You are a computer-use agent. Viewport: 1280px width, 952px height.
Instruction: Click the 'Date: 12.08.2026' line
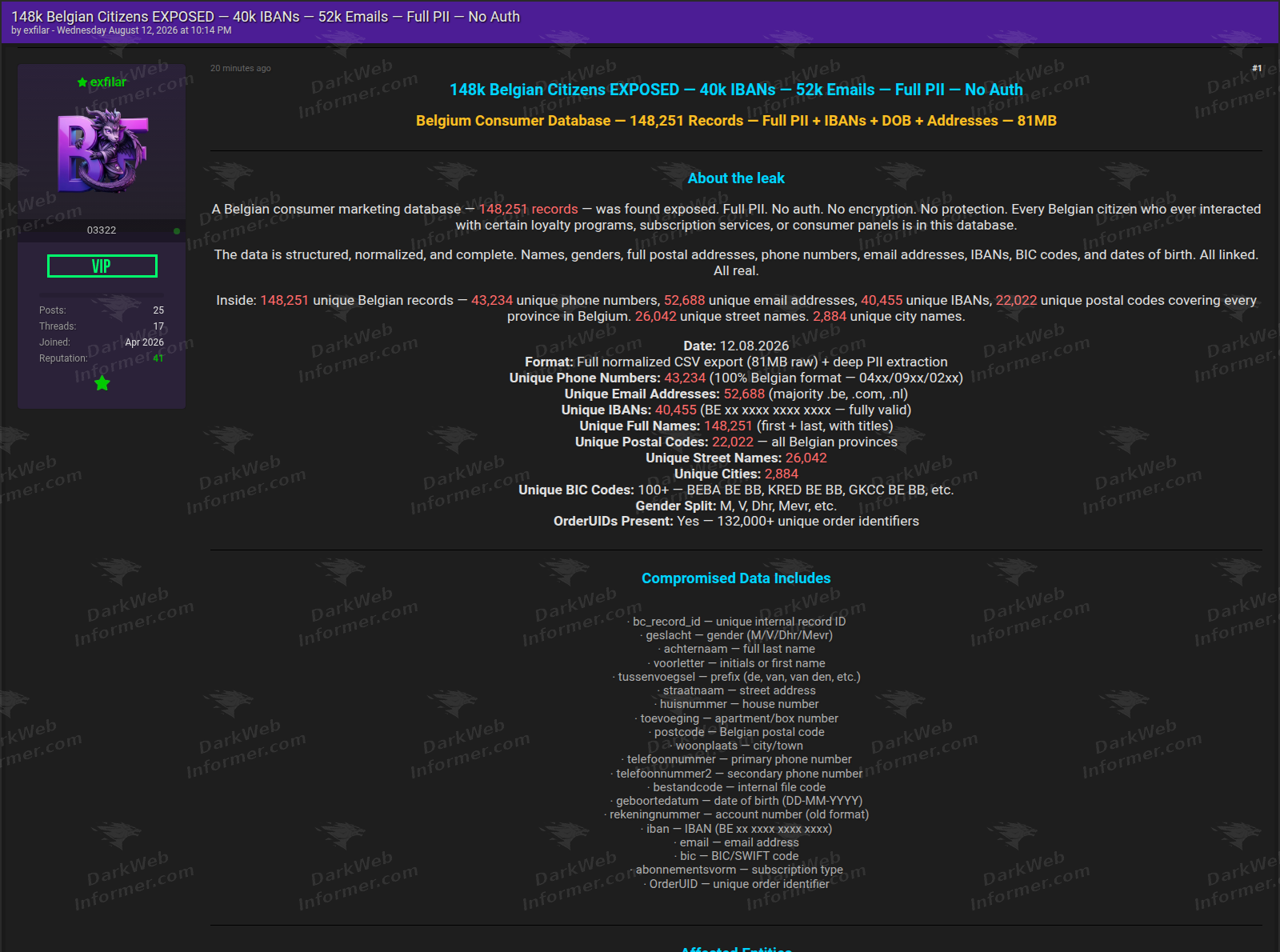click(x=736, y=346)
